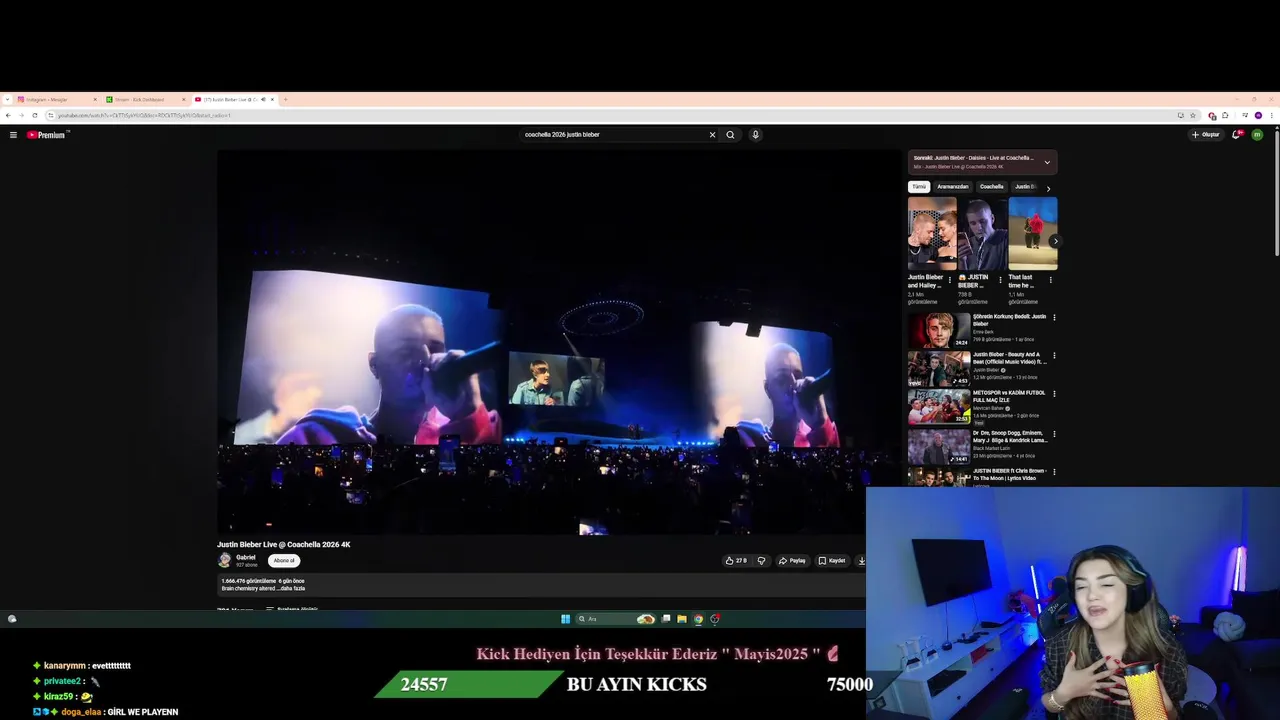Open Justin Bieber and Hailey Short thumbnail
The image size is (1280, 720).
(x=932, y=234)
